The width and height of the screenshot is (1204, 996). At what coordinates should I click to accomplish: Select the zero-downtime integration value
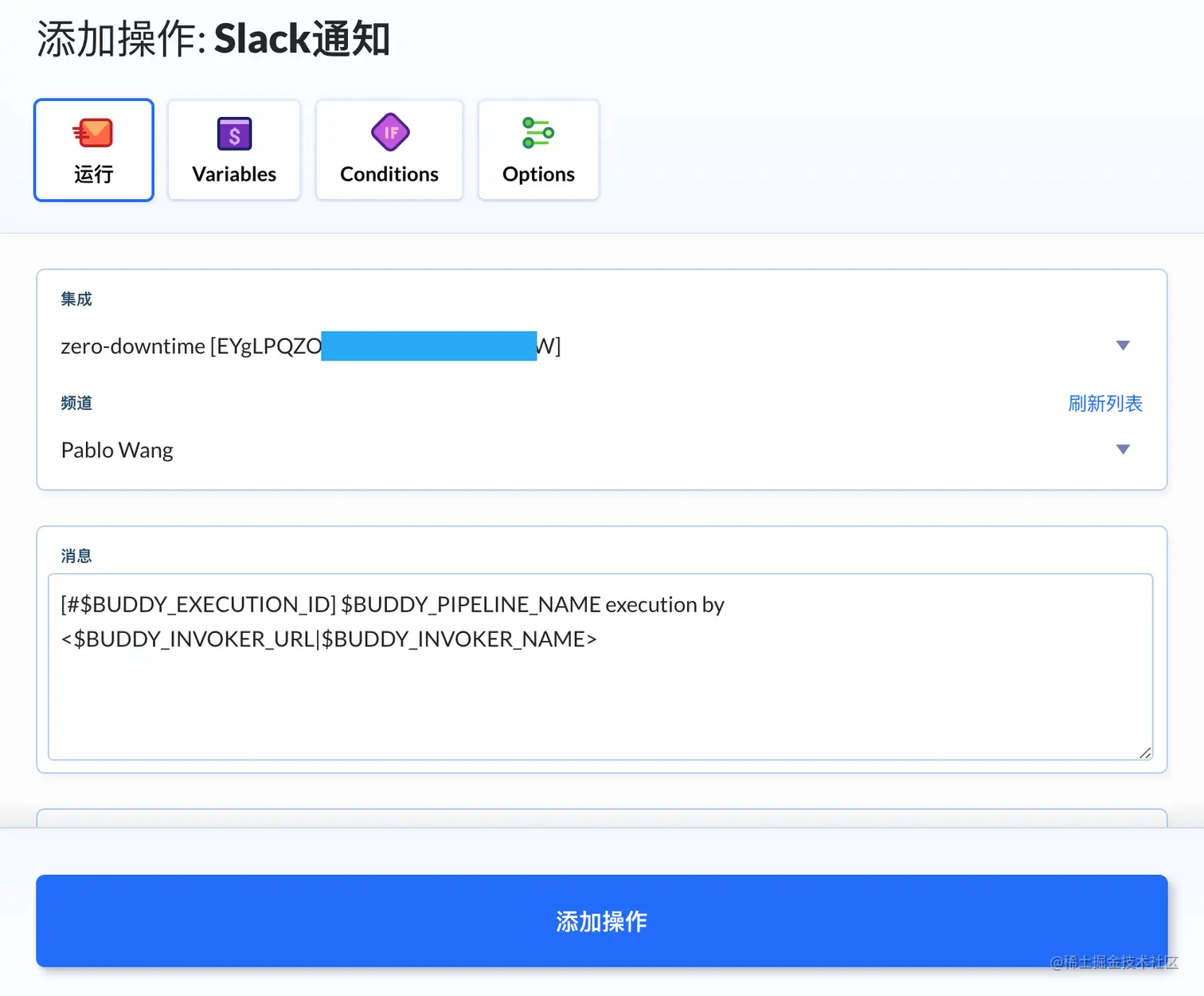click(311, 346)
